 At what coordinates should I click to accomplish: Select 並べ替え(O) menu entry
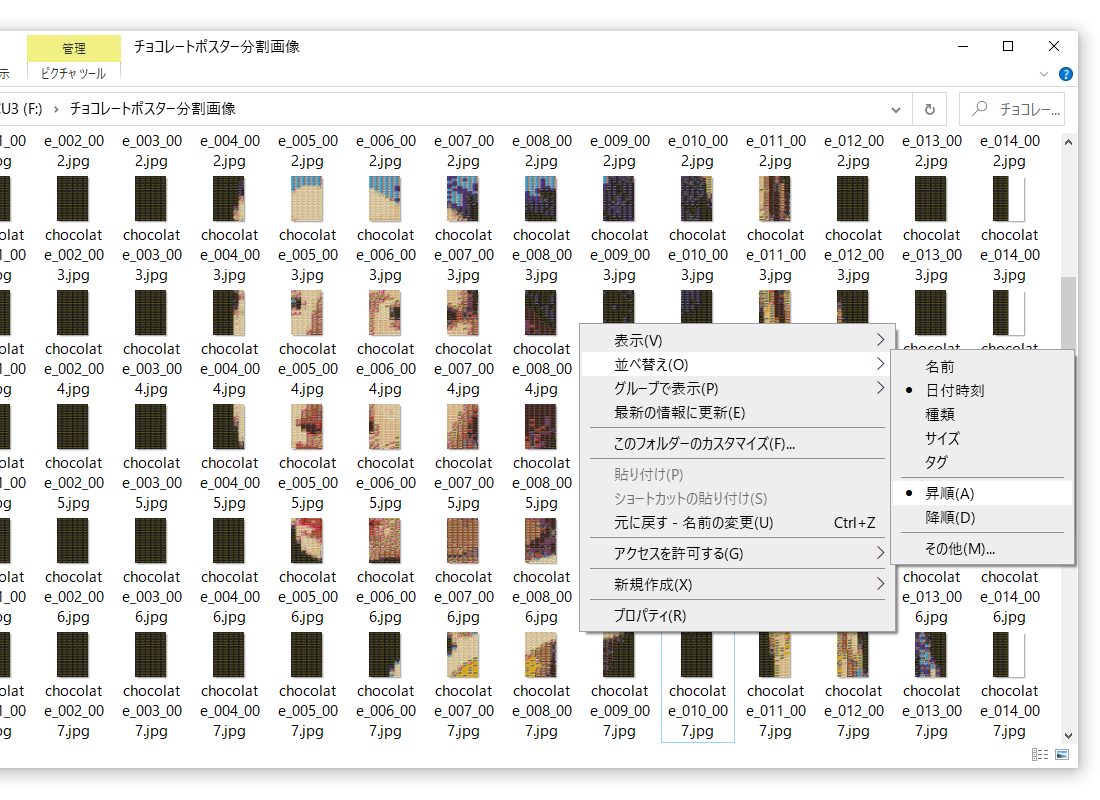click(x=737, y=364)
